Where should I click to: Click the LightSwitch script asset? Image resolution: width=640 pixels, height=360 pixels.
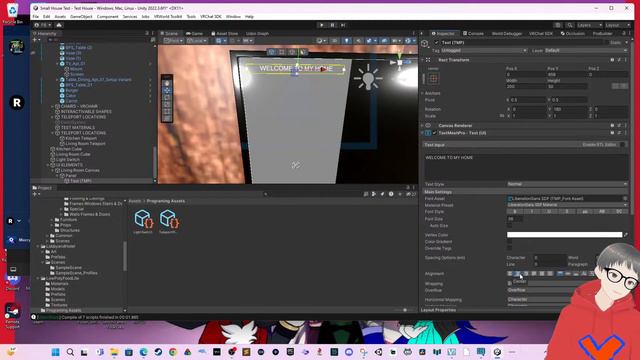click(x=143, y=221)
